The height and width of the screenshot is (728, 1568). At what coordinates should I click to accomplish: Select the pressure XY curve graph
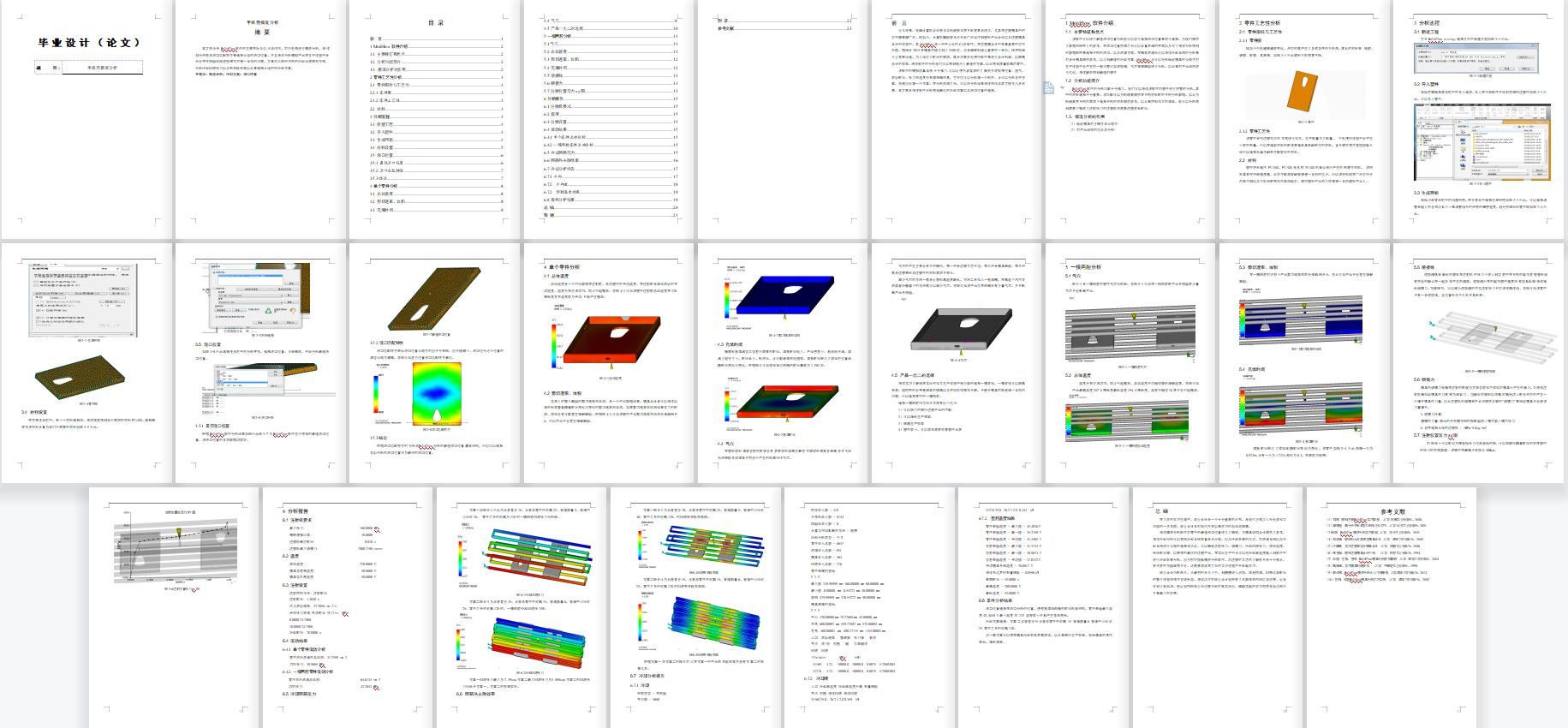(176, 550)
